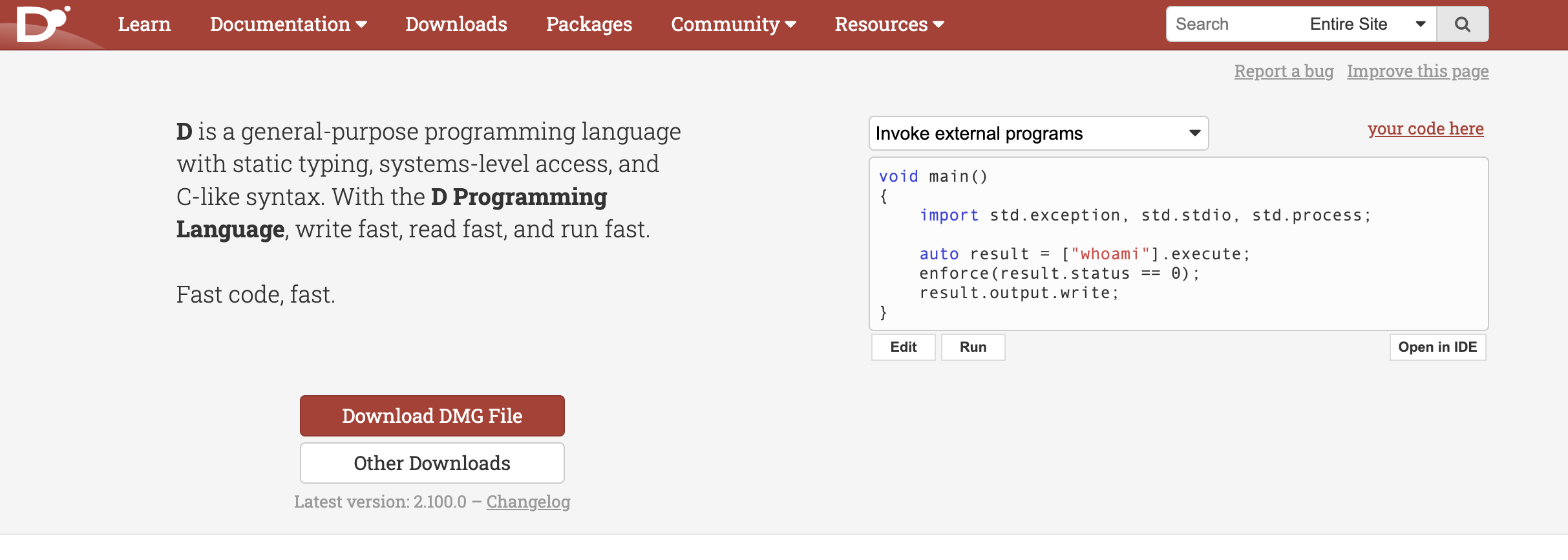Screen dimensions: 1568x560
Task: Expand the Resources dropdown menu
Action: [889, 25]
